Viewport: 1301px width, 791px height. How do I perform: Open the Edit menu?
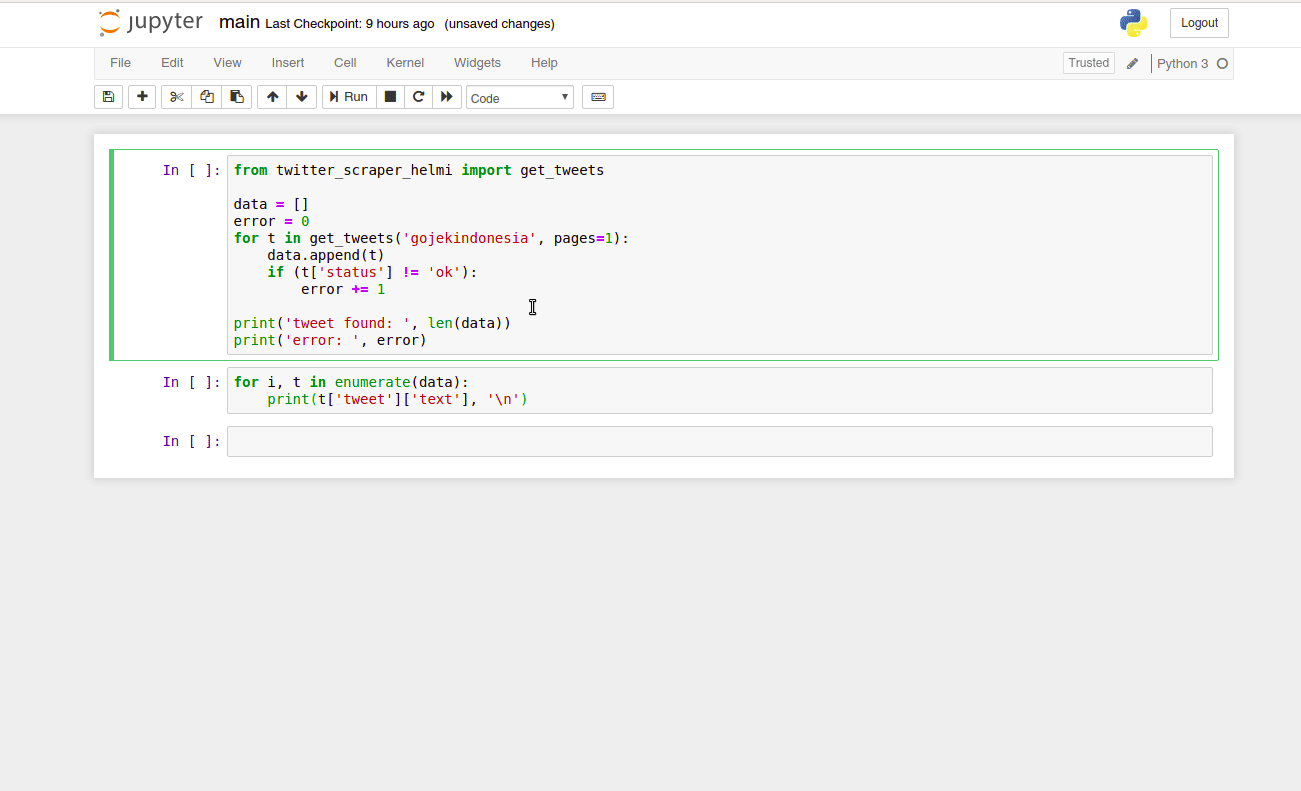tap(172, 62)
